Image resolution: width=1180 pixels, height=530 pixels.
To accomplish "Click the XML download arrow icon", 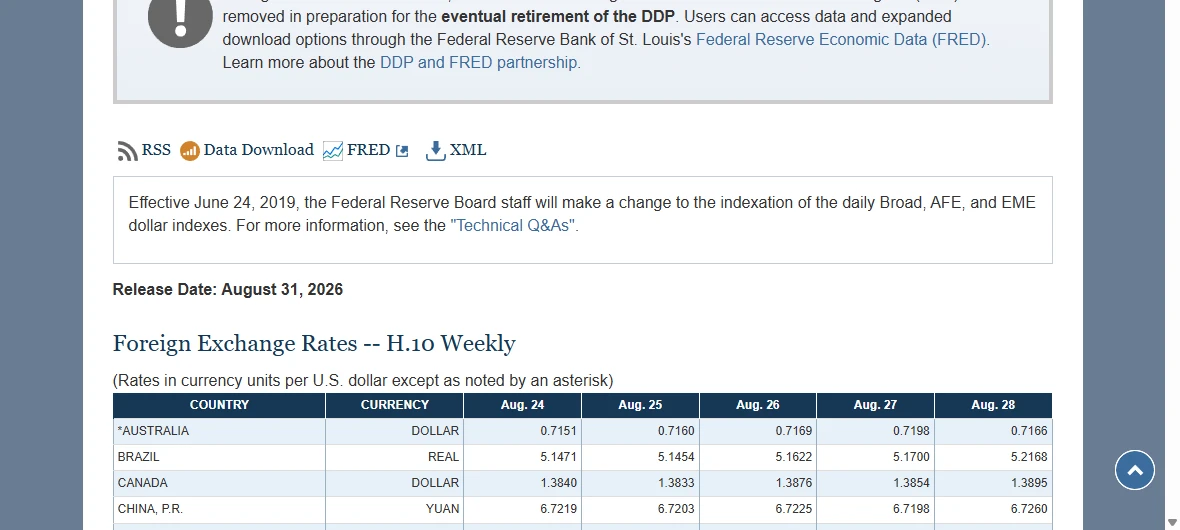I will 436,151.
